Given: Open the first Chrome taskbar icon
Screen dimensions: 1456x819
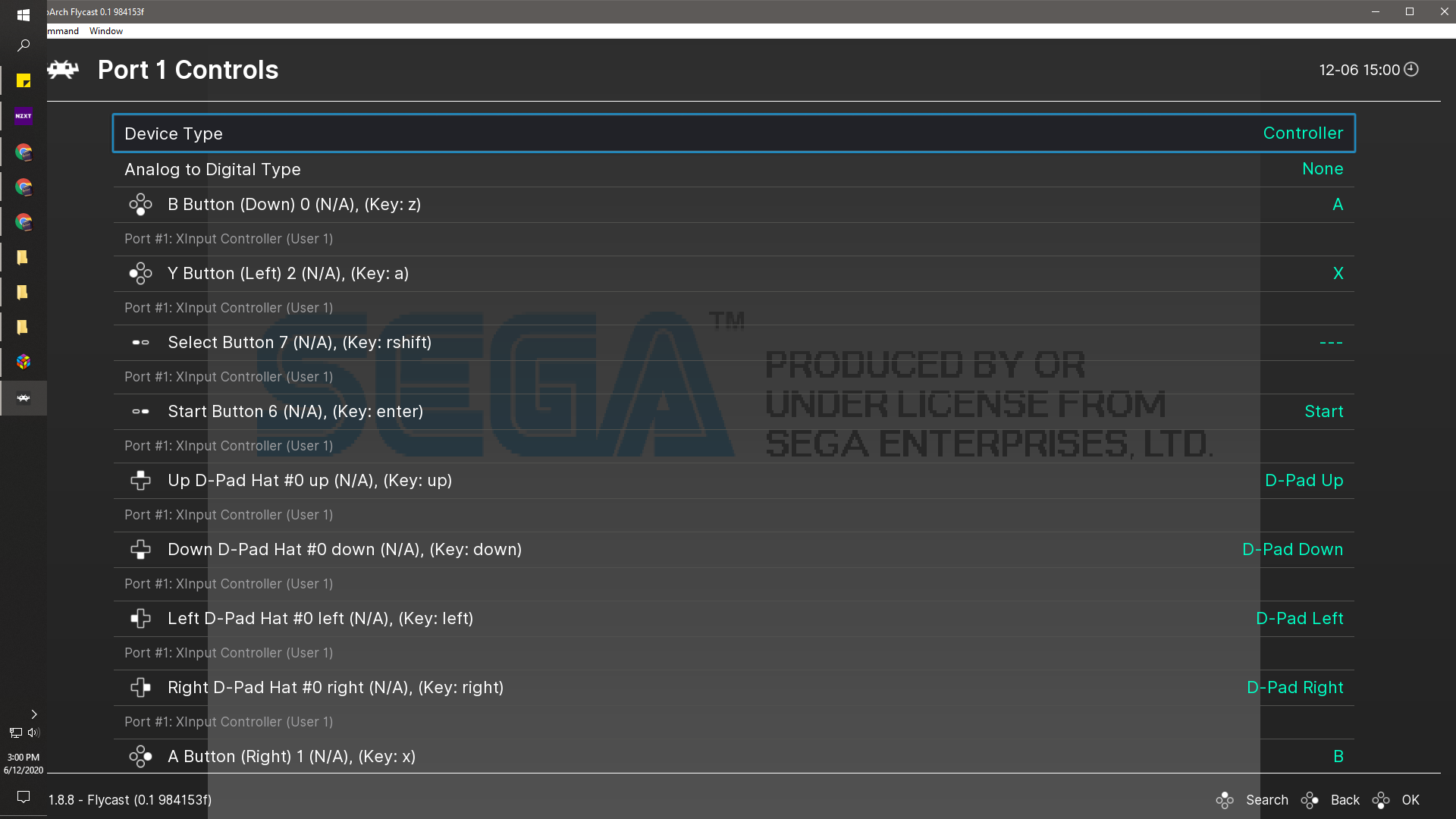Looking at the screenshot, I should click(x=24, y=152).
